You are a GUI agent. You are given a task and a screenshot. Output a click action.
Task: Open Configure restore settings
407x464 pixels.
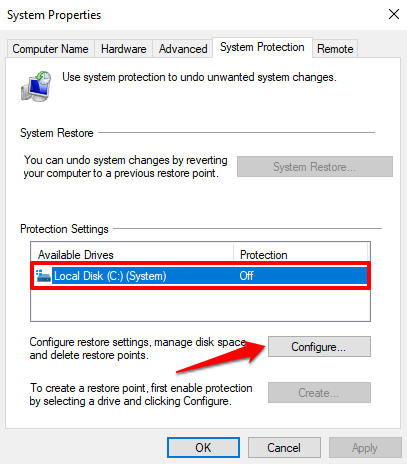coord(319,347)
